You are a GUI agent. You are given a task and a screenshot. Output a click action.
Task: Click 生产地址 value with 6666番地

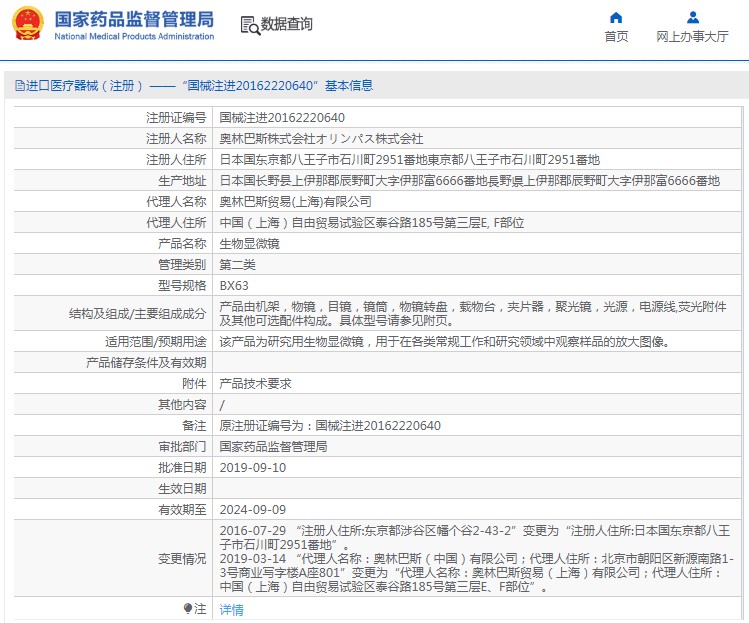point(470,181)
